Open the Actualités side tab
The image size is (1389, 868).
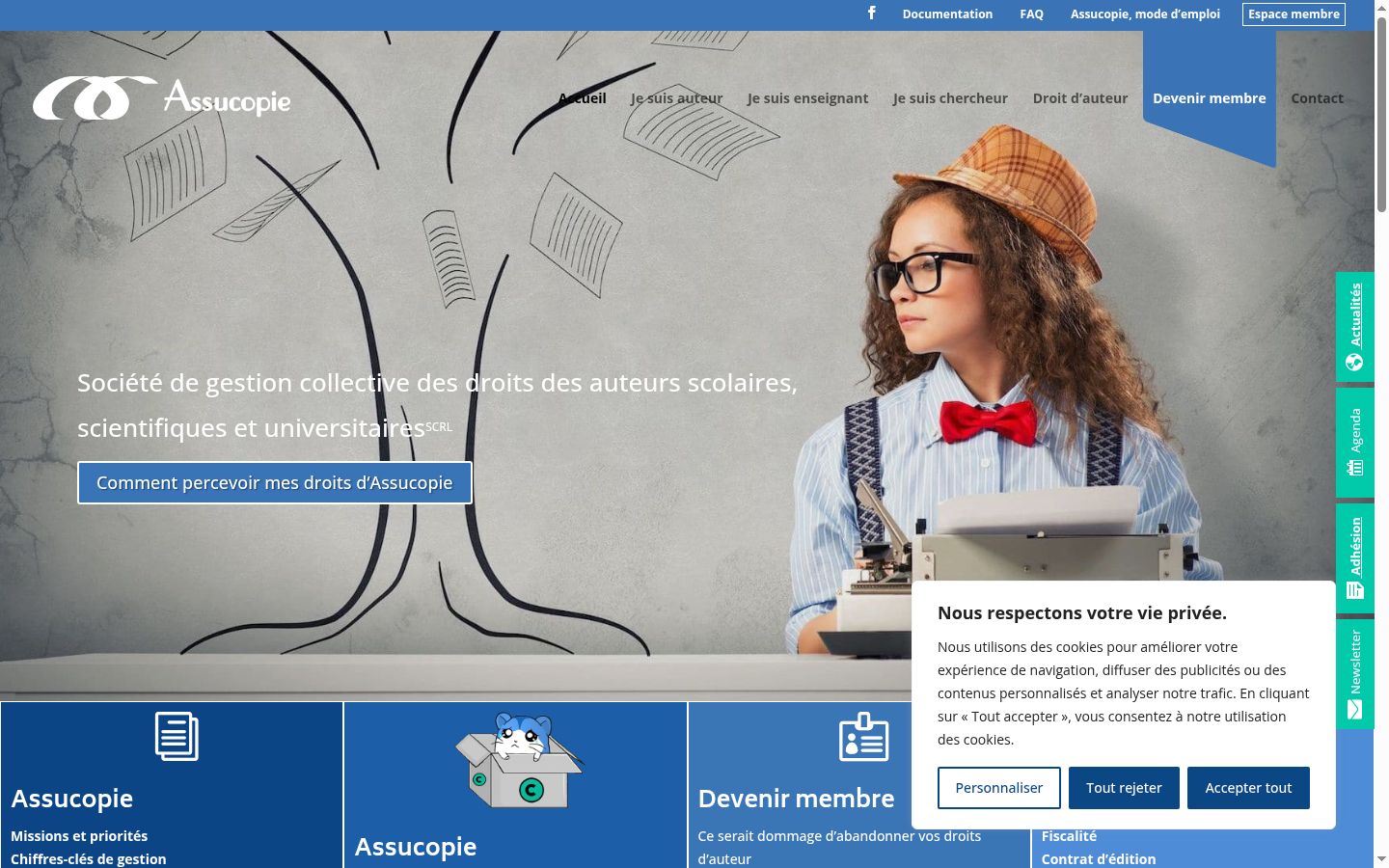tap(1355, 327)
